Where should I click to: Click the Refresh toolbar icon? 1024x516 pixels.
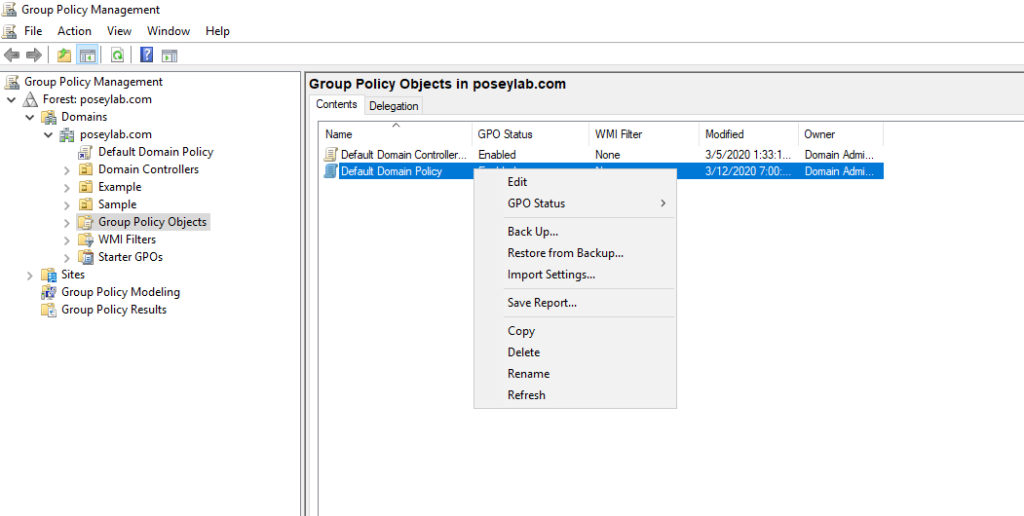[x=117, y=56]
